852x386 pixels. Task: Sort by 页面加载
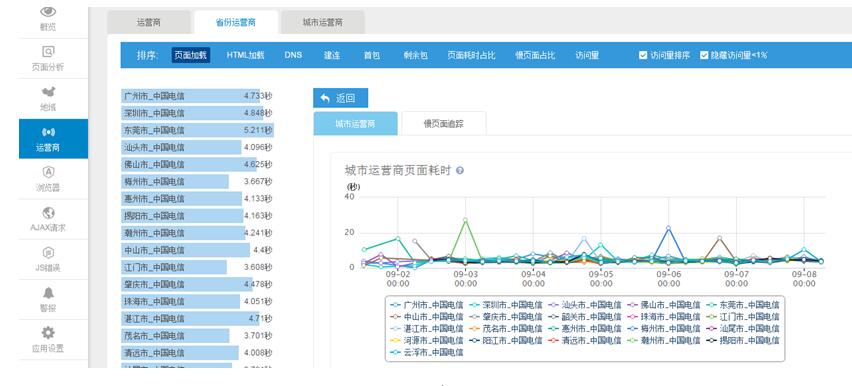191,55
